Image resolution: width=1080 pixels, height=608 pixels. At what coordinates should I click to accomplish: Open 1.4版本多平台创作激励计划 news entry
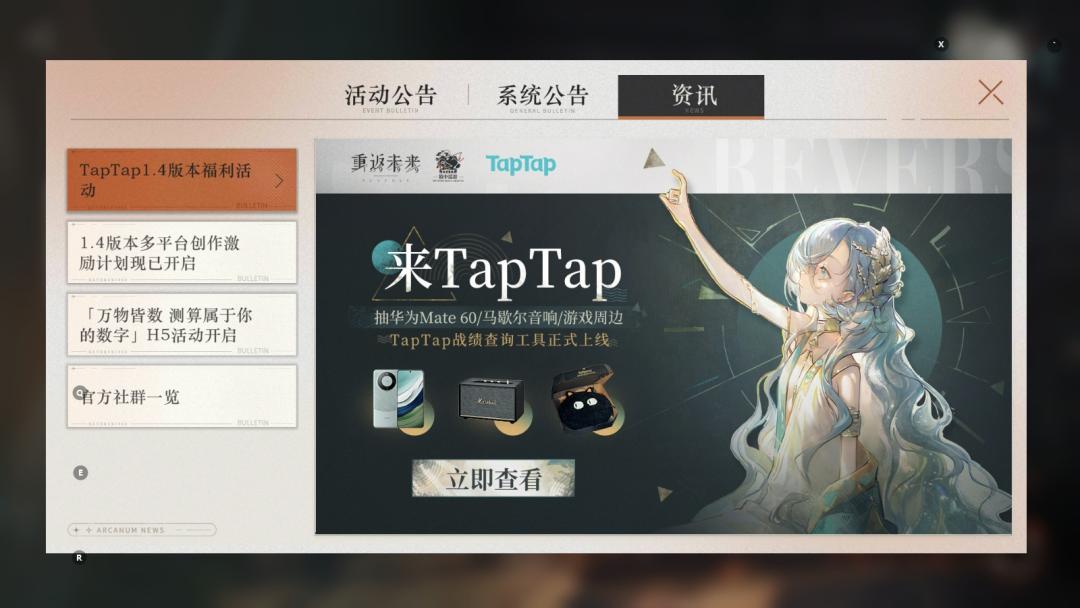181,253
